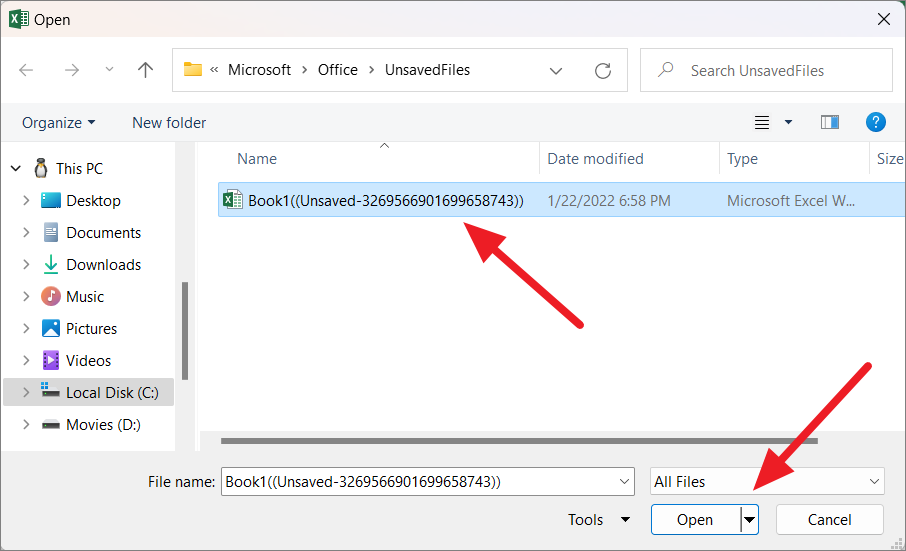Click the Cancel button
Screen dimensions: 906x551
pos(829,520)
